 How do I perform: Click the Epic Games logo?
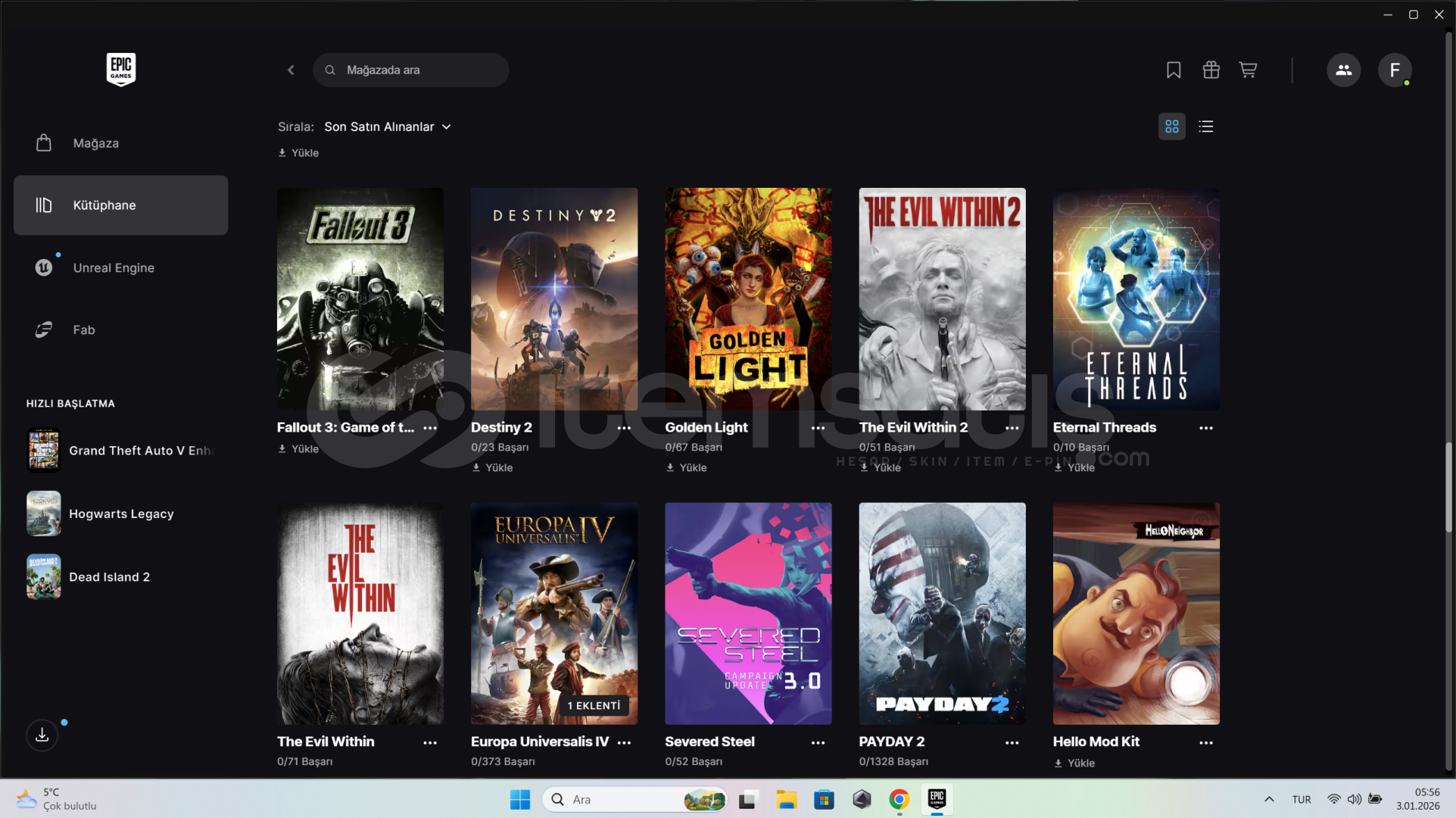coord(121,70)
